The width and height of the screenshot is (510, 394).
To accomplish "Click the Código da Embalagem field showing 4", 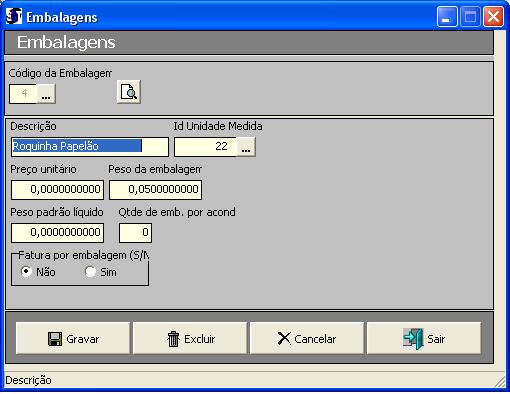I will 23,94.
